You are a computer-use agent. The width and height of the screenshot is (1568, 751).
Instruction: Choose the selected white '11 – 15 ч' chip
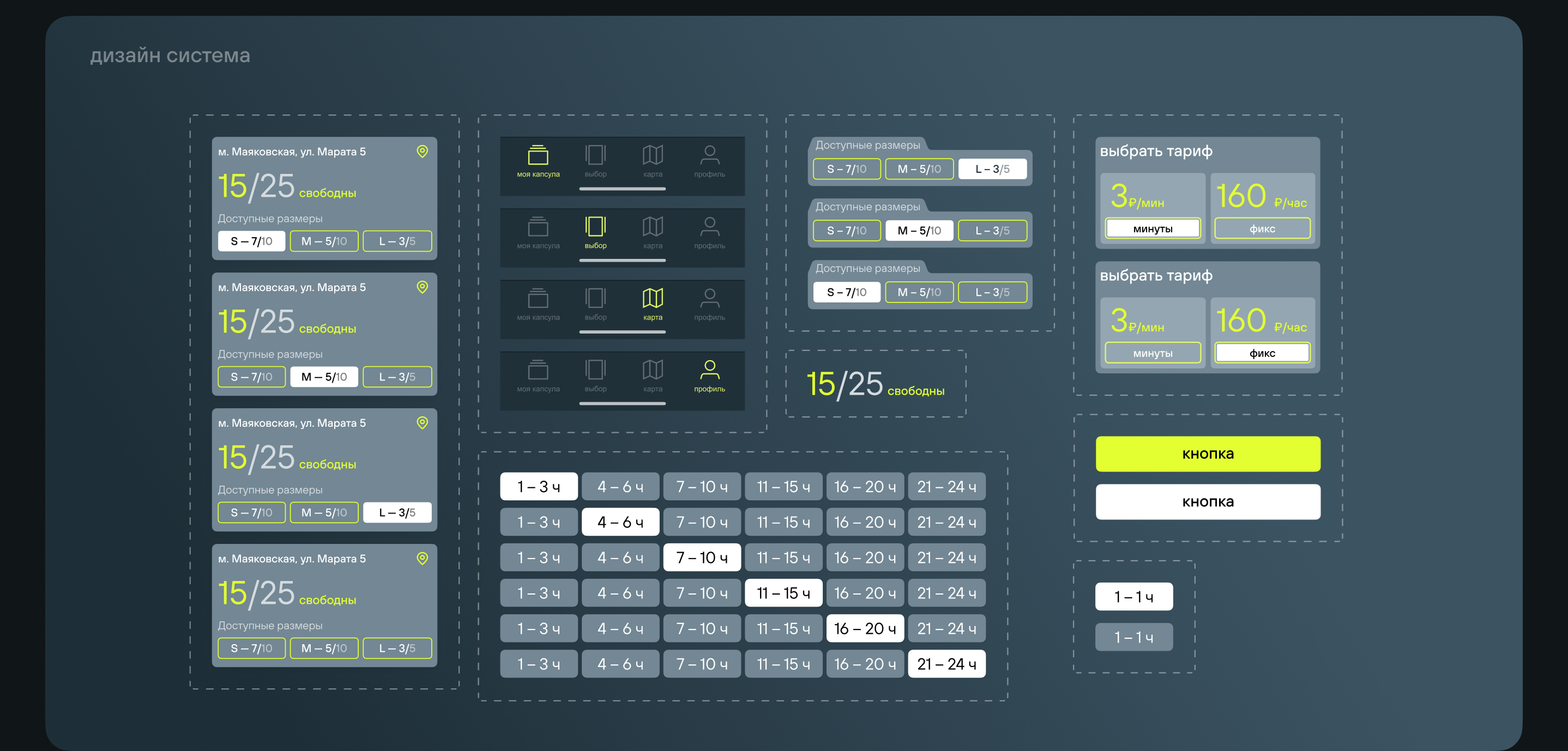pyautogui.click(x=783, y=593)
